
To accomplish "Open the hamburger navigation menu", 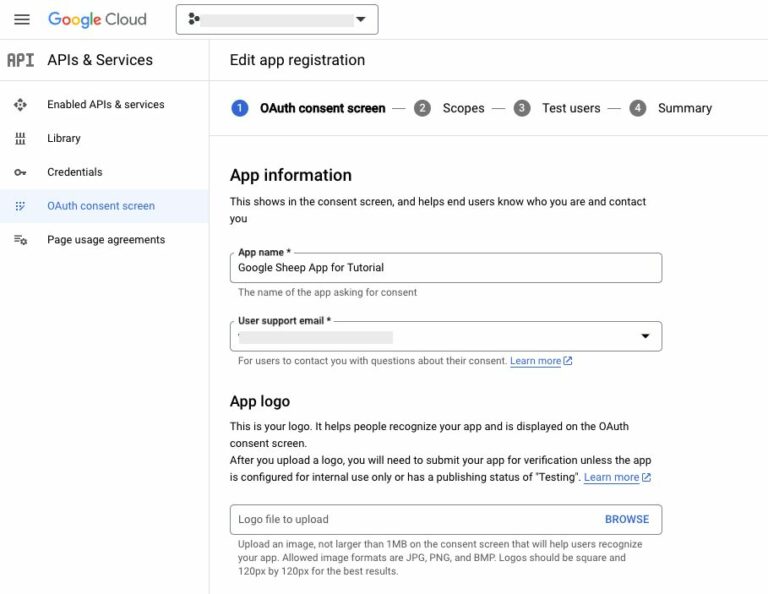I will pyautogui.click(x=22, y=20).
